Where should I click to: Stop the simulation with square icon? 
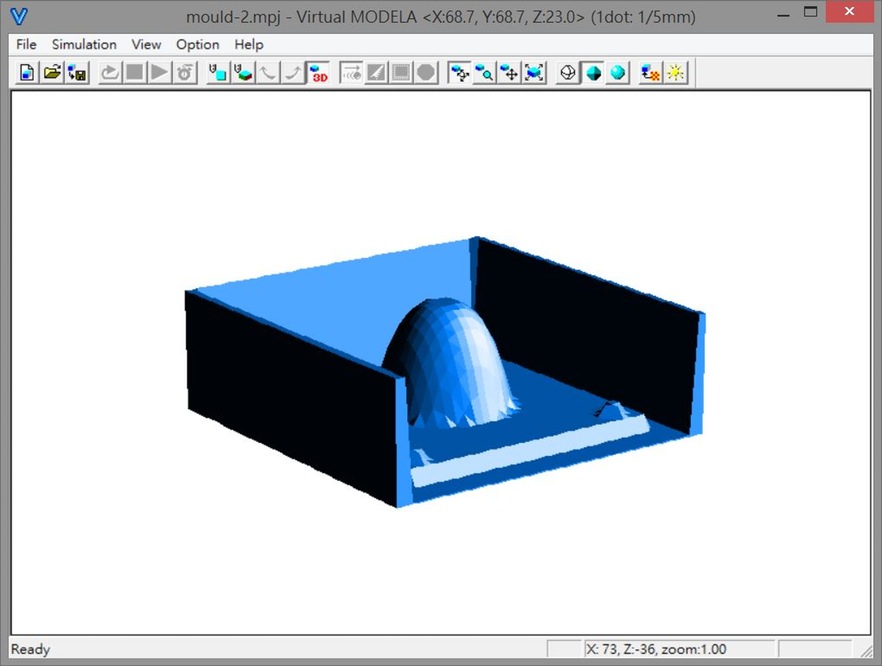(x=135, y=73)
